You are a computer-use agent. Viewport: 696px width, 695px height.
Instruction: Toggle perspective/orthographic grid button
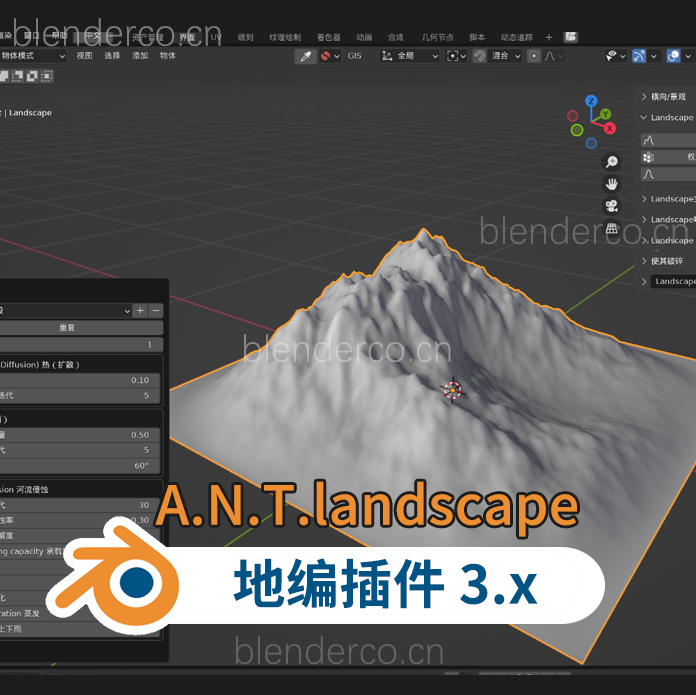click(612, 229)
